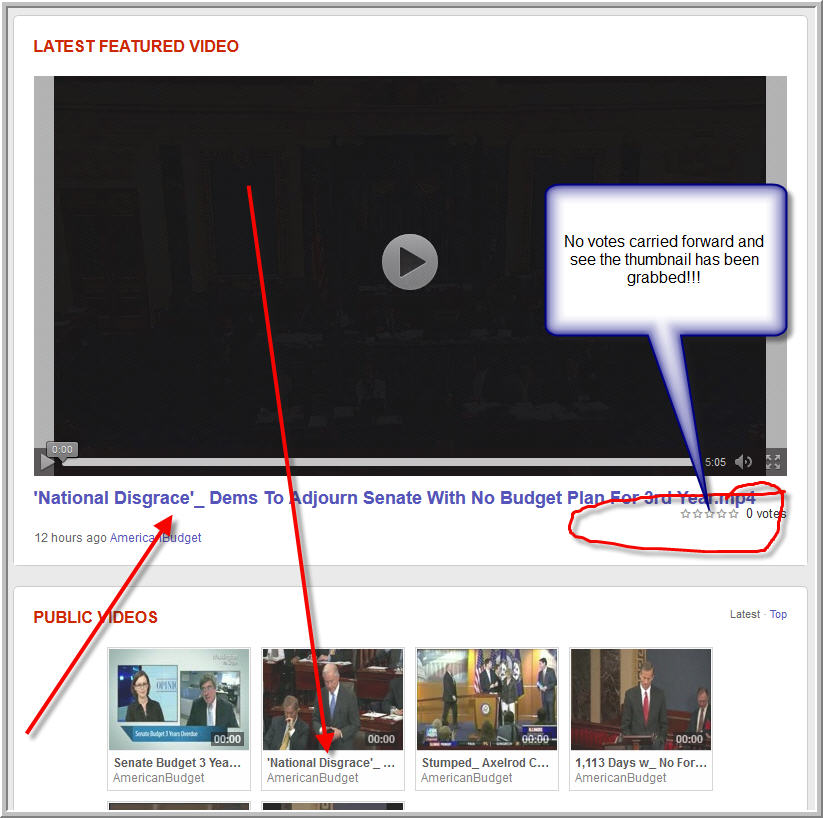
Task: Click the LATEST FEATURED VIDEO heading
Action: pos(136,46)
